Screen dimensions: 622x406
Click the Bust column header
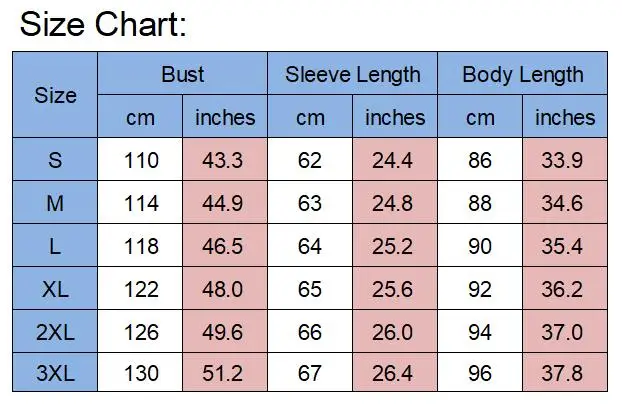(x=182, y=73)
